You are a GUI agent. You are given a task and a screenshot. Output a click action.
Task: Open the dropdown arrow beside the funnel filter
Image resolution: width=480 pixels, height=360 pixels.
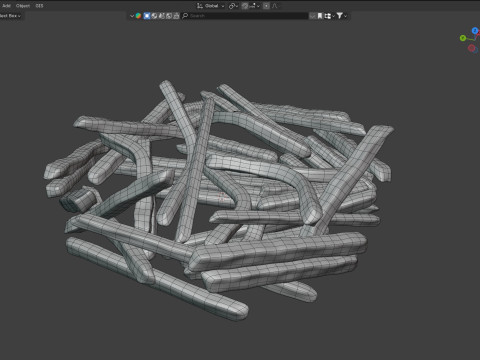[x=346, y=16]
